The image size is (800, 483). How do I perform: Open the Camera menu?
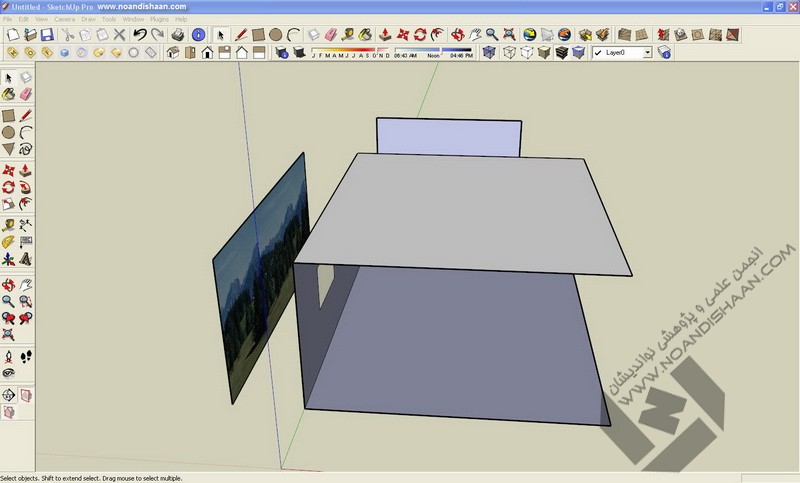pos(64,19)
